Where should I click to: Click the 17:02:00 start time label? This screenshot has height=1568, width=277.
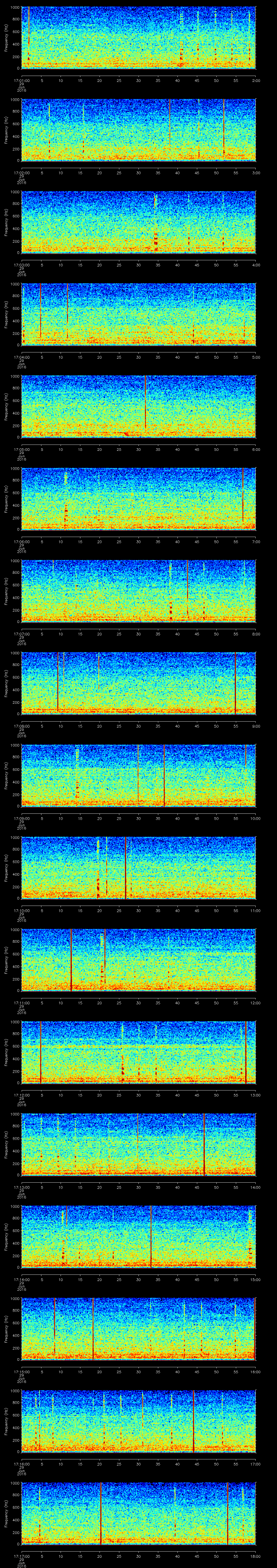click(x=21, y=173)
